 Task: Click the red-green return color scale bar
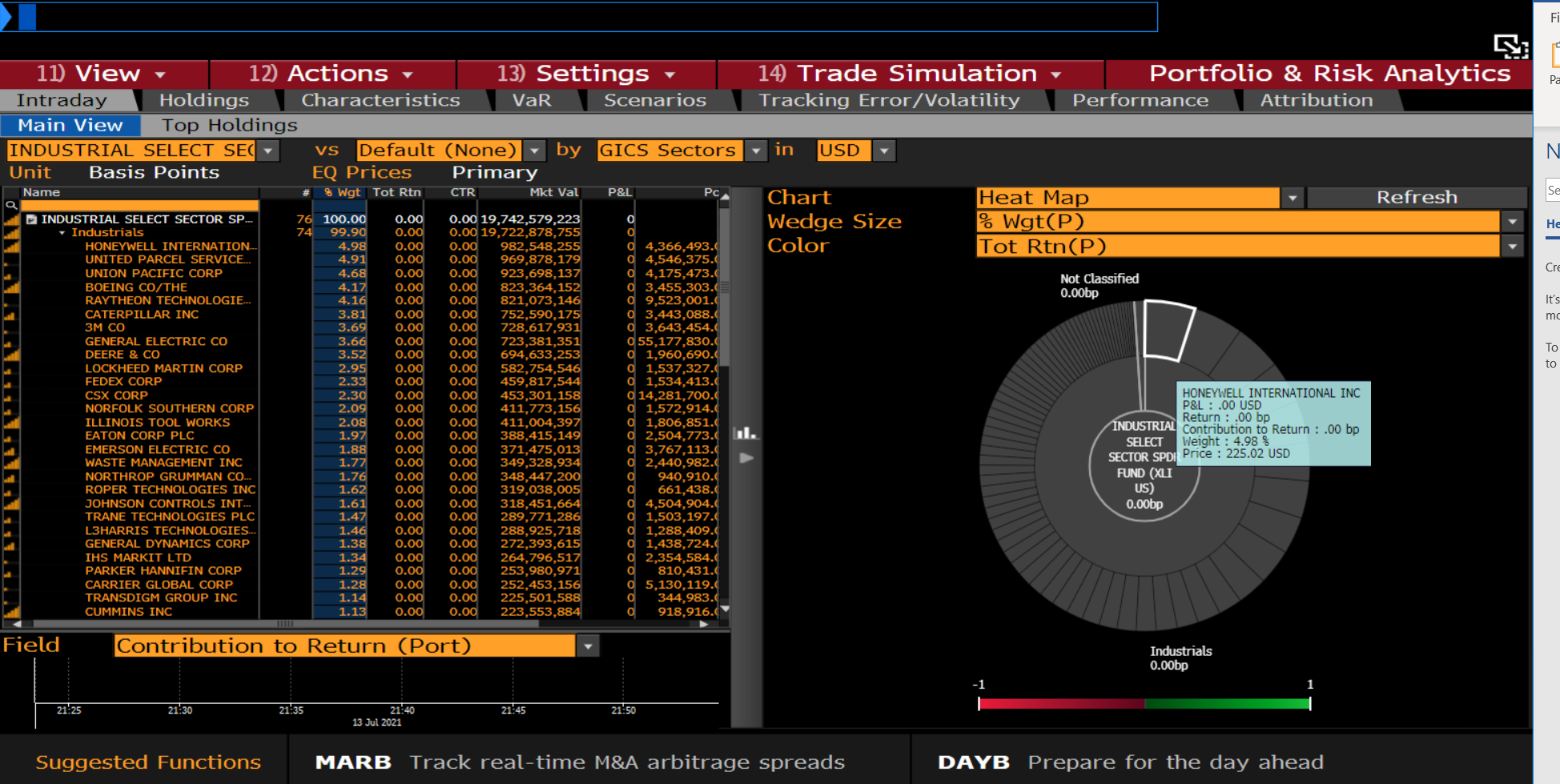(x=1144, y=704)
